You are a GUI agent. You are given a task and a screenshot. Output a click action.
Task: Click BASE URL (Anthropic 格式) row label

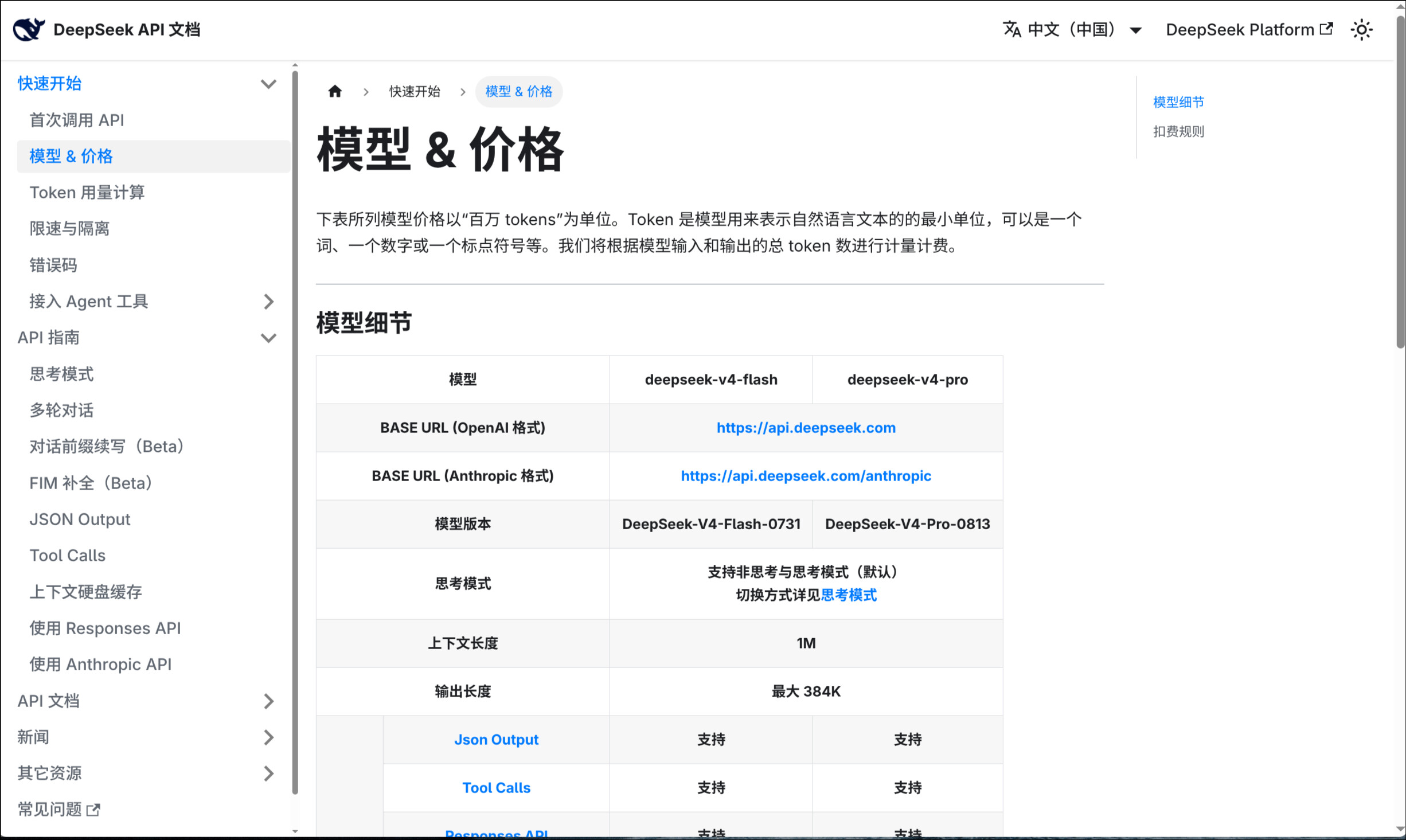(463, 476)
